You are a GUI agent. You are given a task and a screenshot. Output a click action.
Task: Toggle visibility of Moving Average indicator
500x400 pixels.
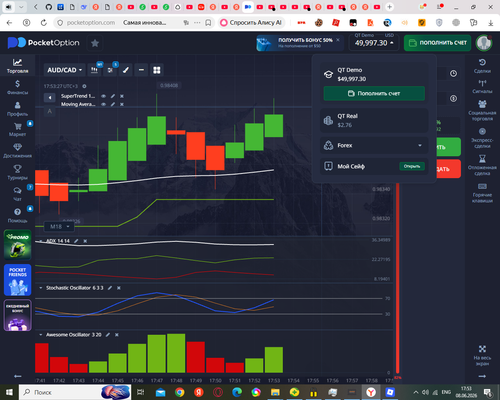click(103, 104)
